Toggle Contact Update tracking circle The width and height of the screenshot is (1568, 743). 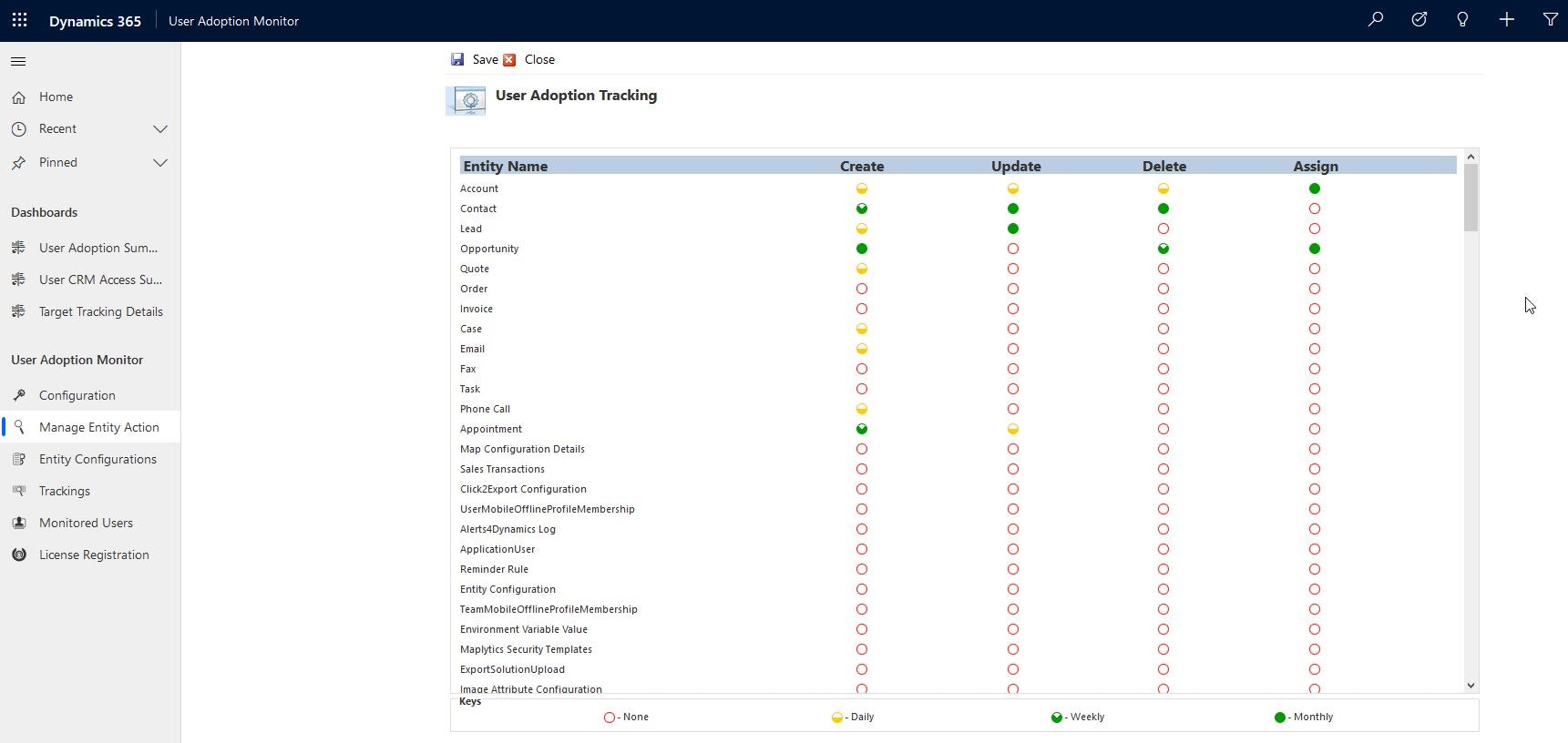point(1013,209)
